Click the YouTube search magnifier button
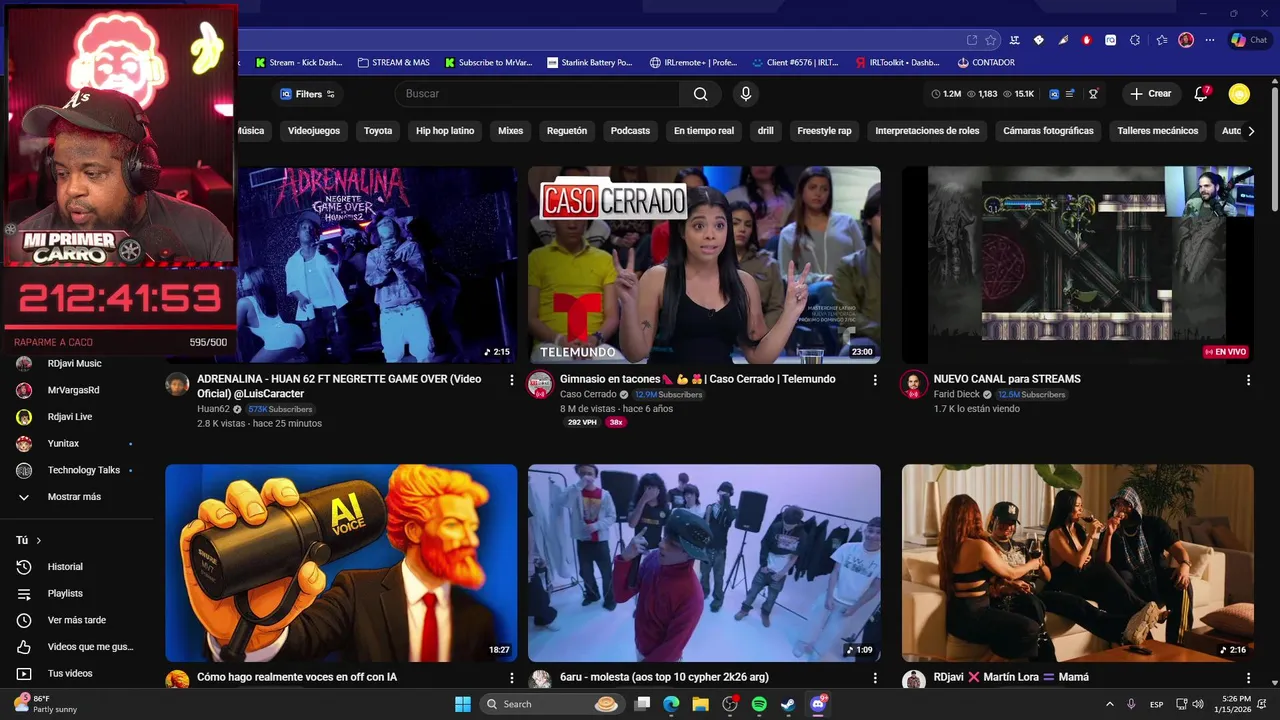This screenshot has height=720, width=1280. coord(700,94)
